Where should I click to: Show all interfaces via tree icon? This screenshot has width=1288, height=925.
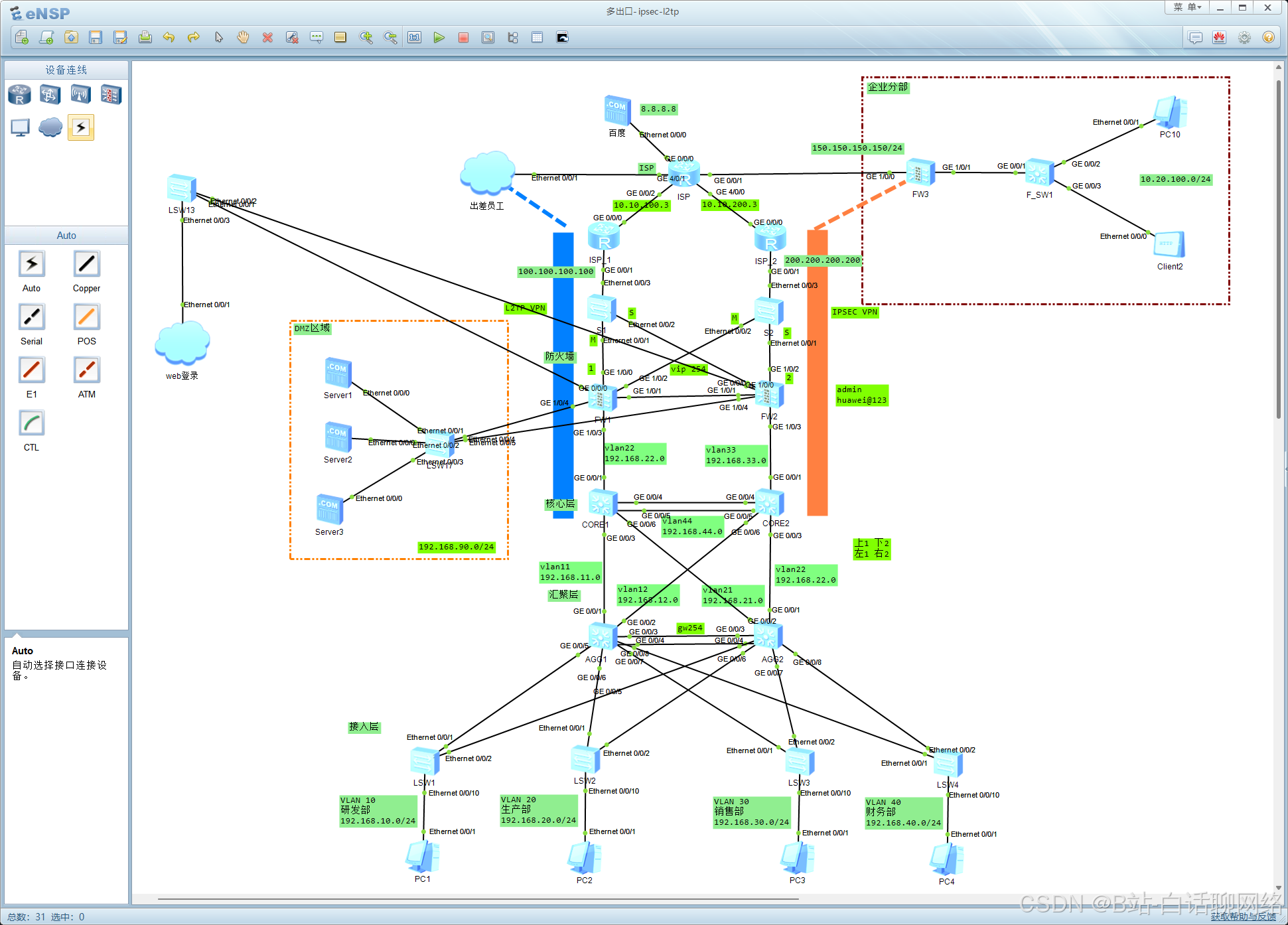click(512, 37)
